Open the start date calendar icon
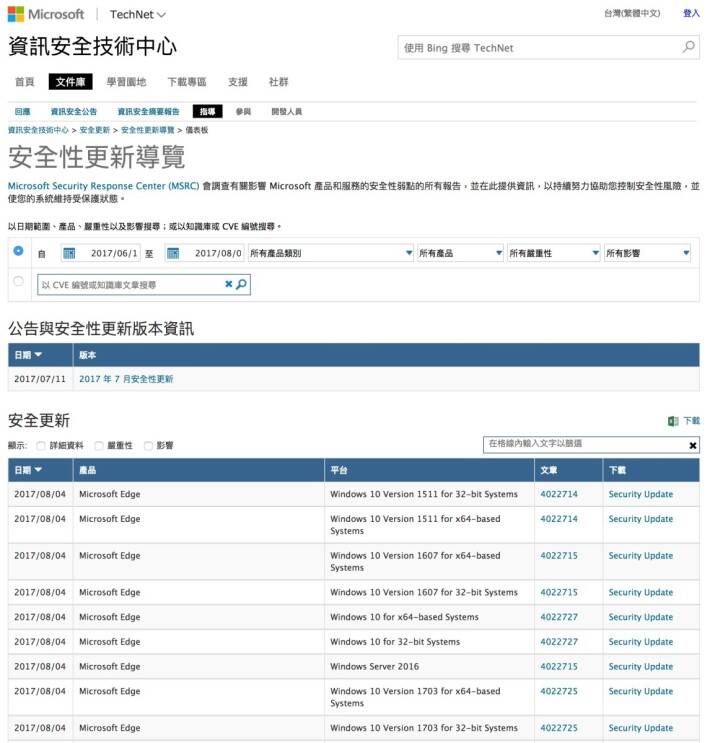 pos(69,253)
